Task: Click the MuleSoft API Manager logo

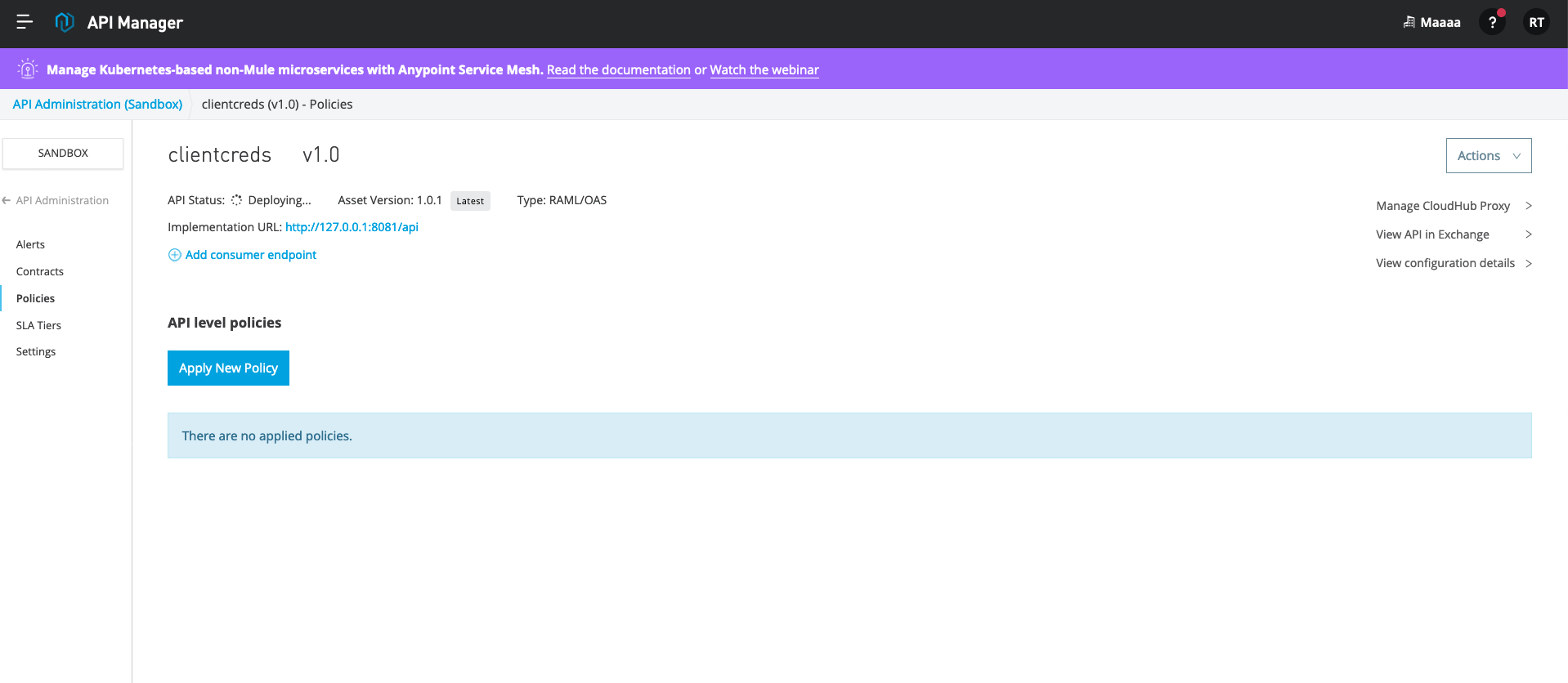Action: click(x=65, y=22)
